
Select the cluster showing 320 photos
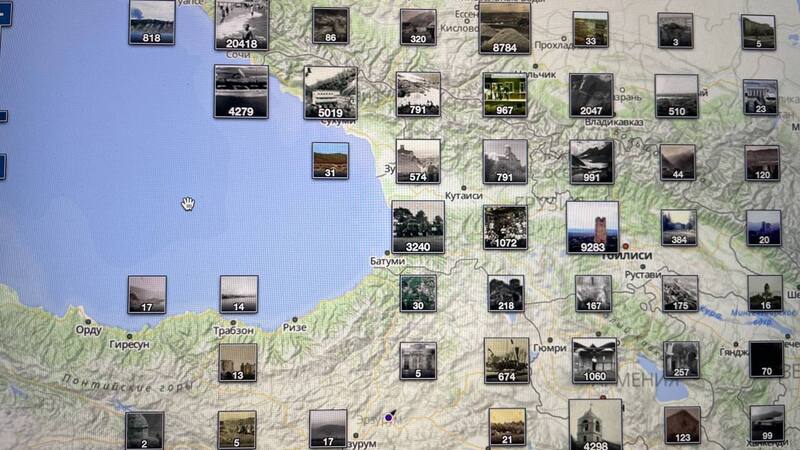tap(418, 27)
